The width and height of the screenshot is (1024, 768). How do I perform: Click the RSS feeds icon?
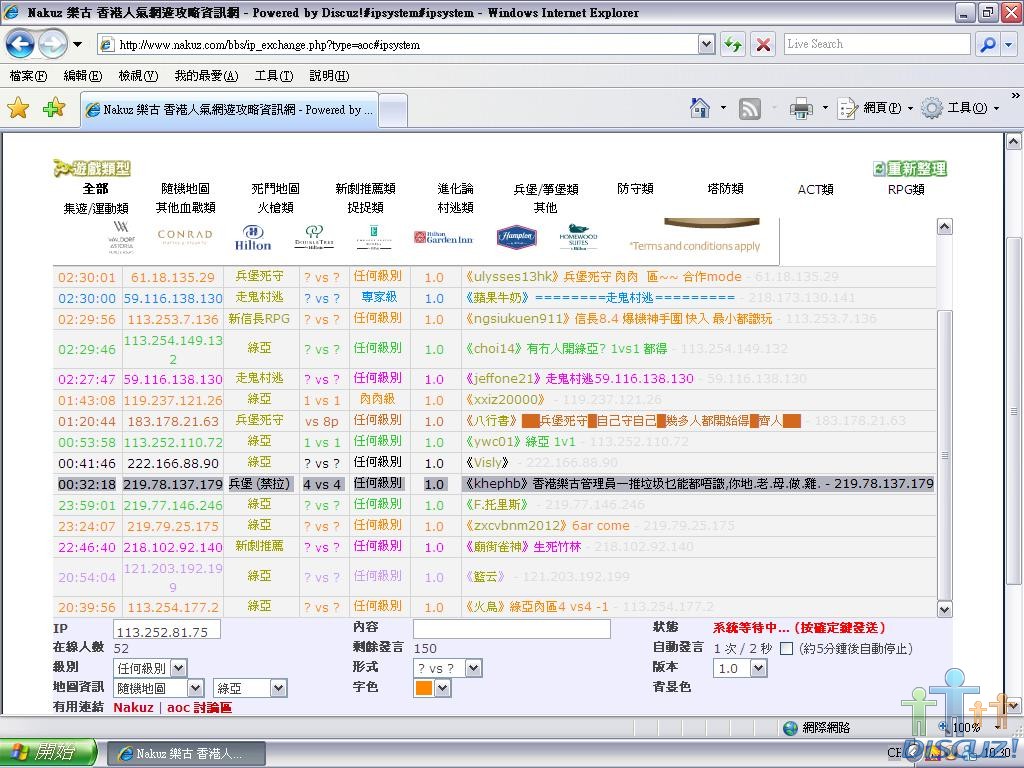[750, 109]
